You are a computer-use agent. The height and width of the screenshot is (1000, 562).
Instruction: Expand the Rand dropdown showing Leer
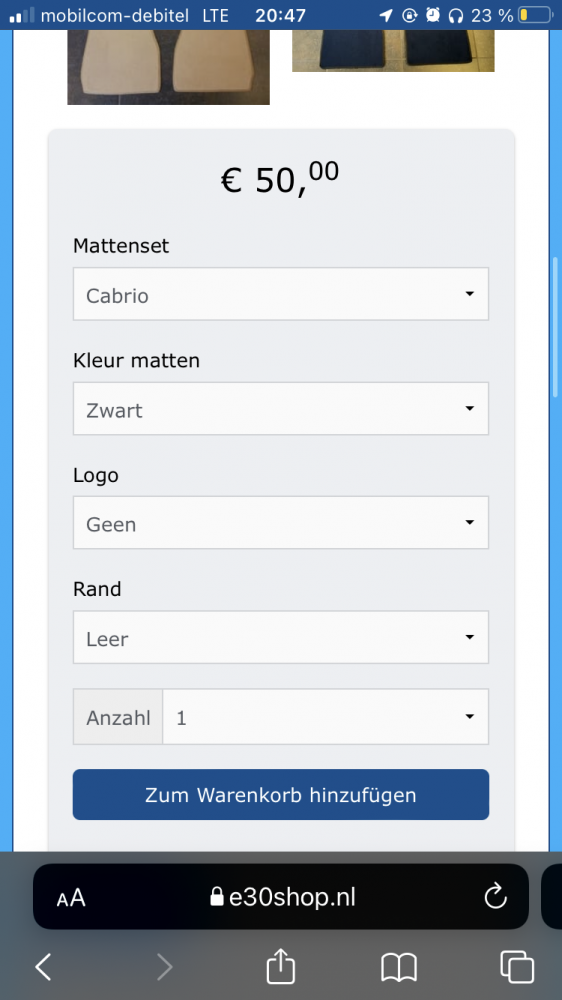click(x=281, y=637)
